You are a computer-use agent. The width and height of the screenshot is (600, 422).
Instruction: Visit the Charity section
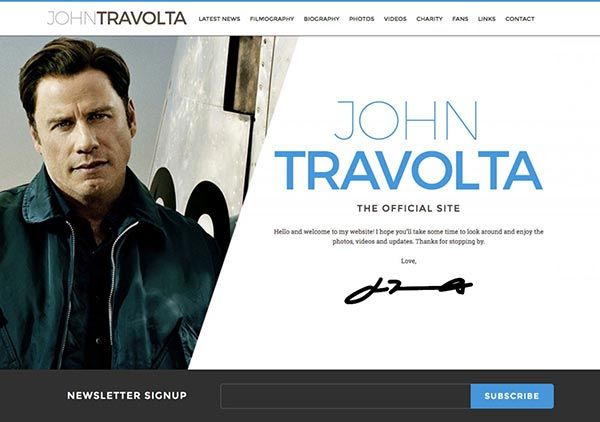(x=429, y=19)
